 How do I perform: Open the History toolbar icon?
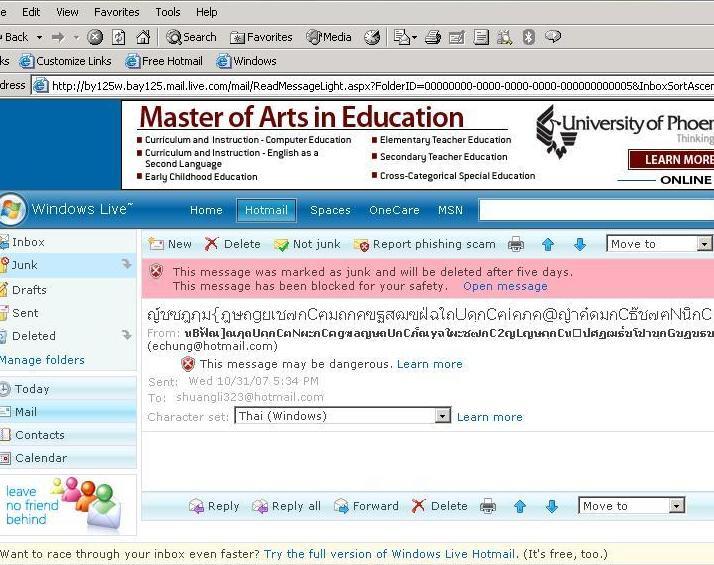(x=372, y=37)
